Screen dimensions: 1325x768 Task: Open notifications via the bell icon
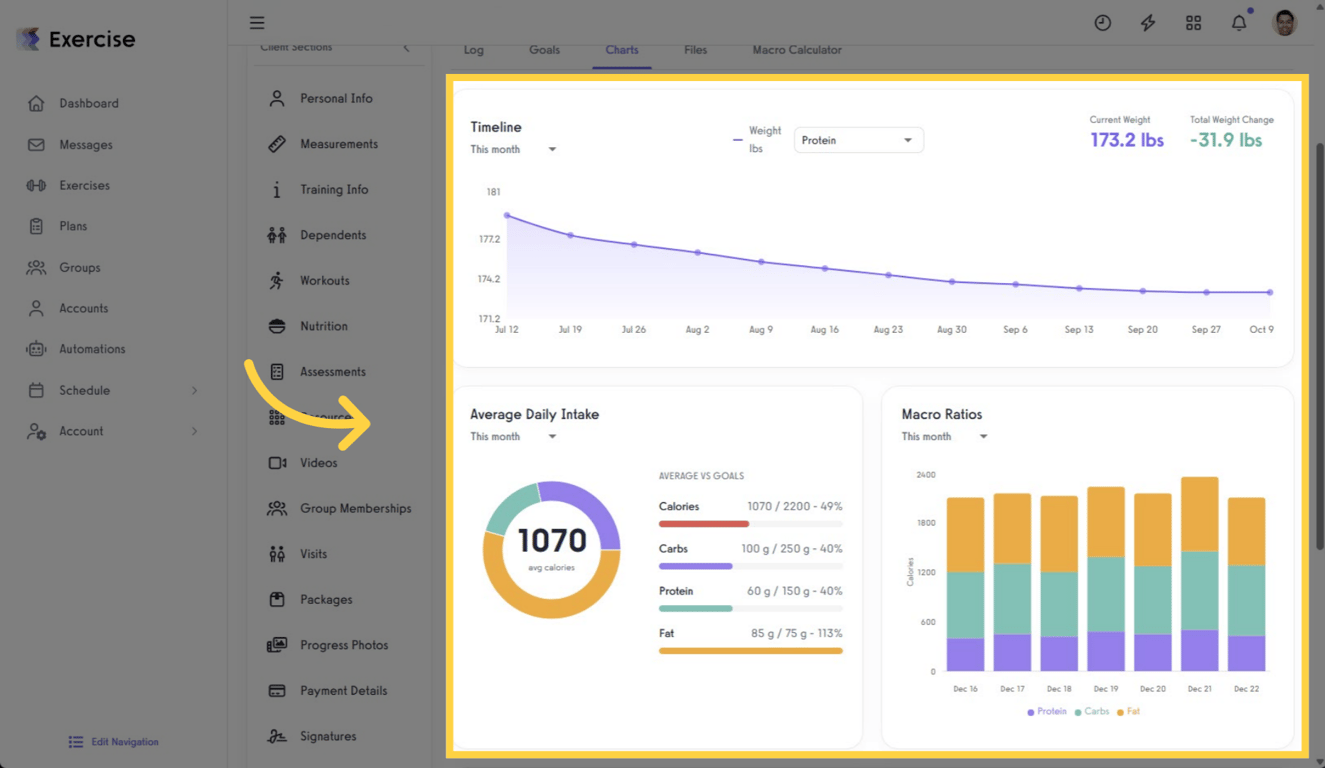(x=1239, y=22)
